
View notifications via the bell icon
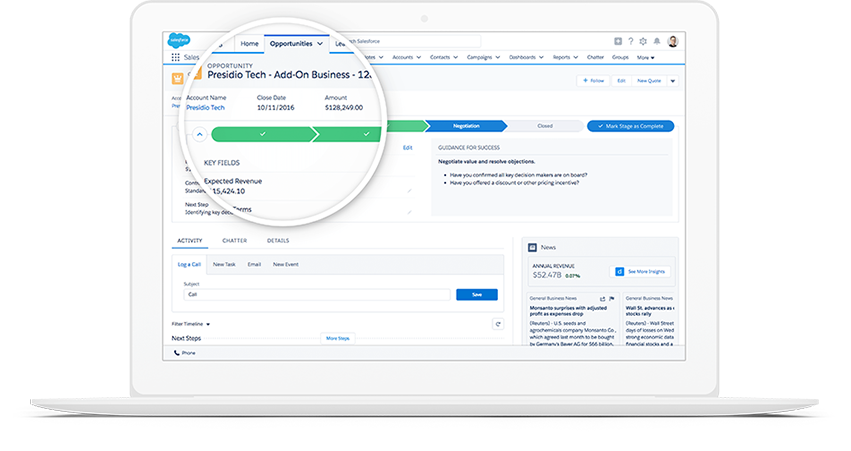point(657,41)
